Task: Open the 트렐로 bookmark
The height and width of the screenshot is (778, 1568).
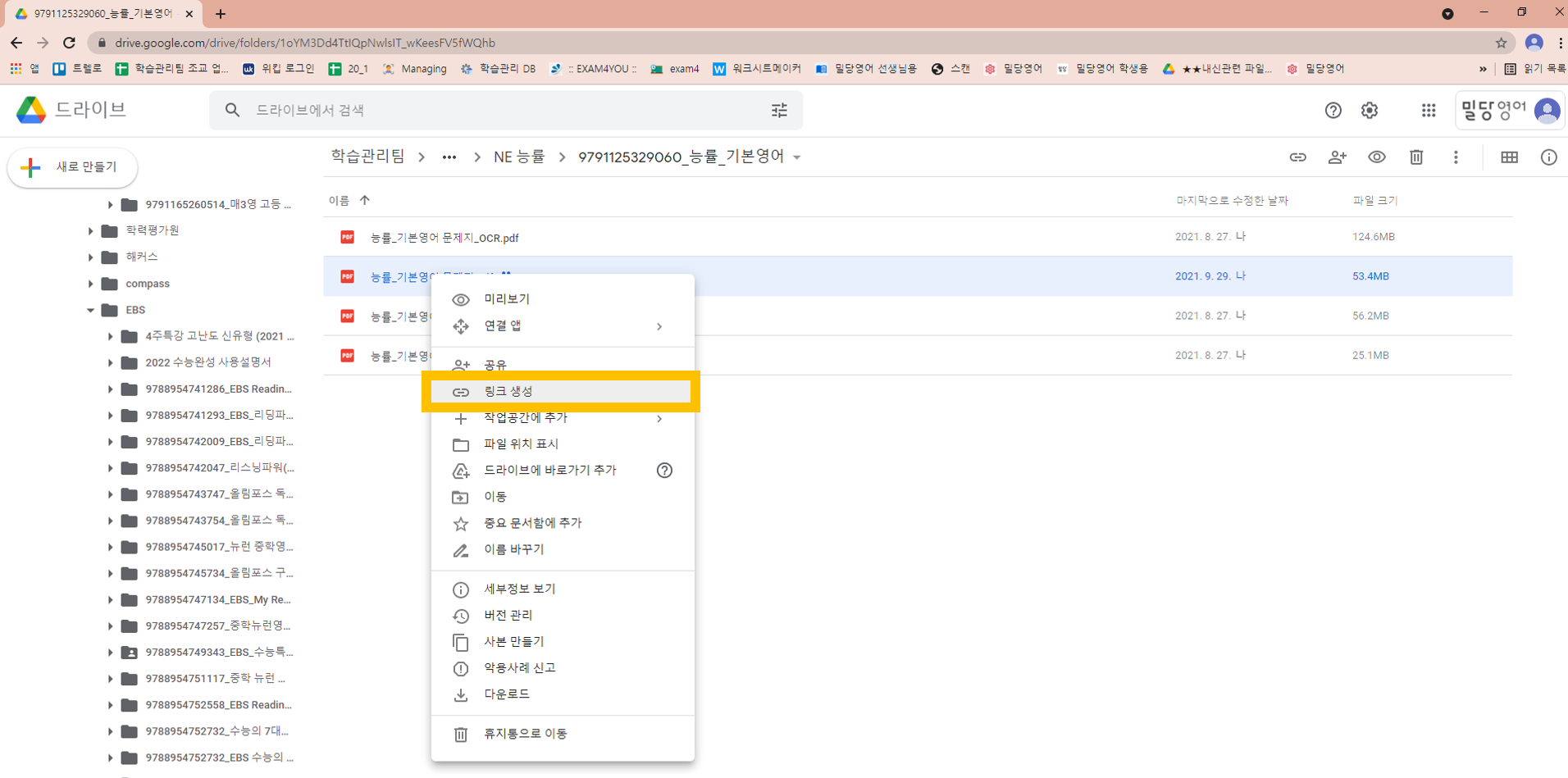Action: click(77, 69)
